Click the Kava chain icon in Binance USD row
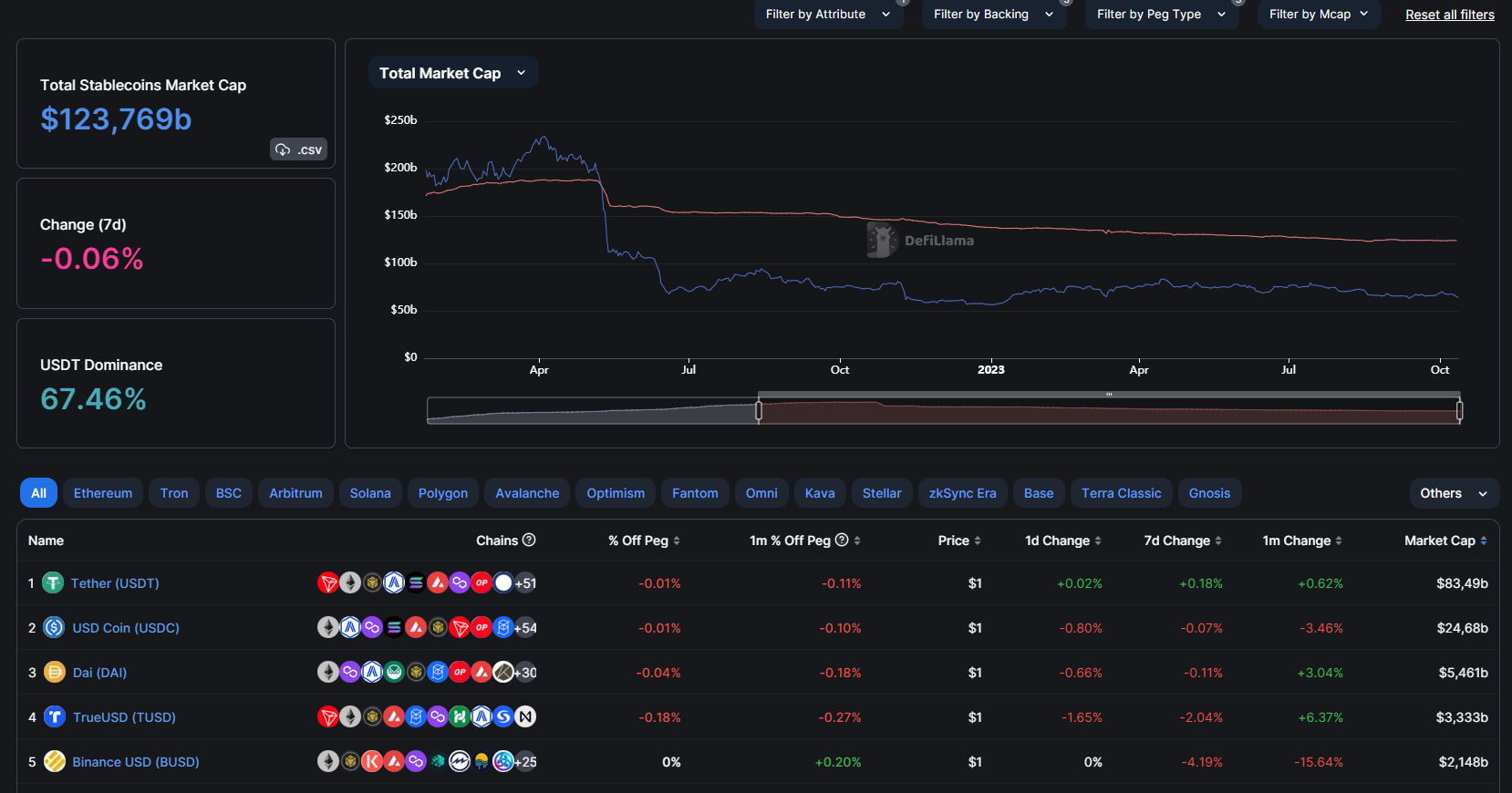The width and height of the screenshot is (1512, 793). coord(372,762)
